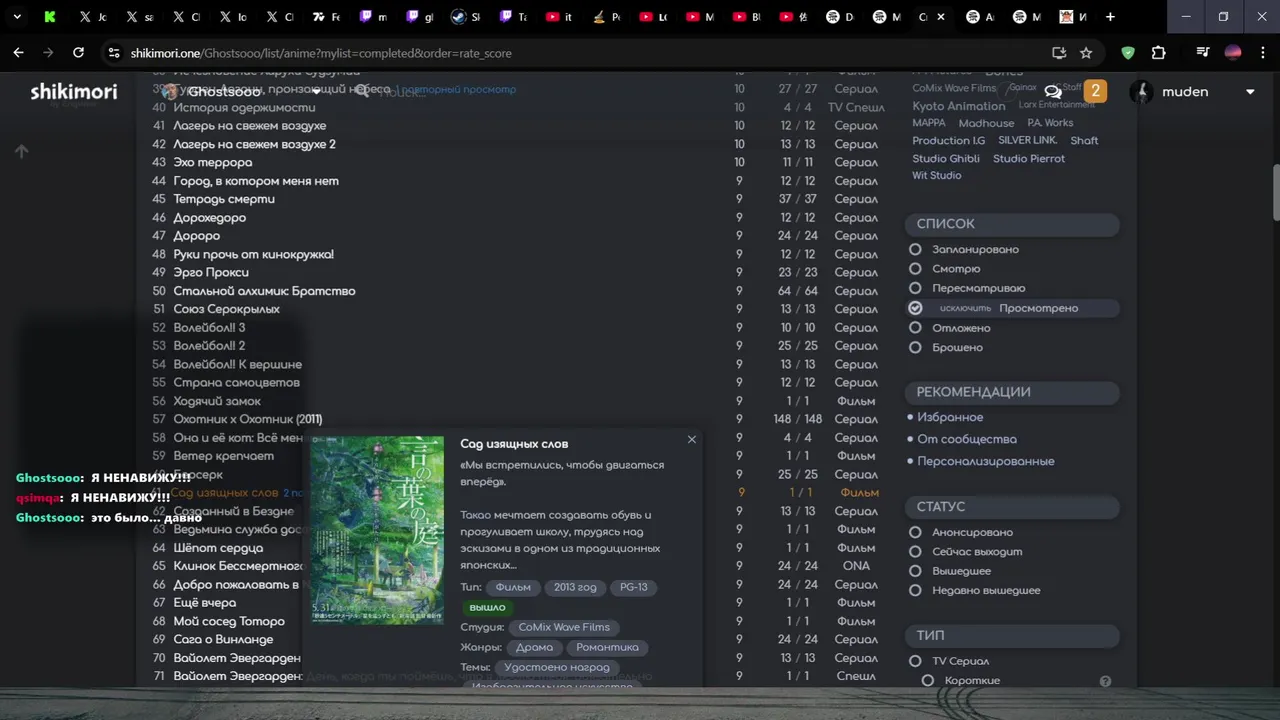Reload the current page
This screenshot has height=720, width=1280.
[x=78, y=53]
